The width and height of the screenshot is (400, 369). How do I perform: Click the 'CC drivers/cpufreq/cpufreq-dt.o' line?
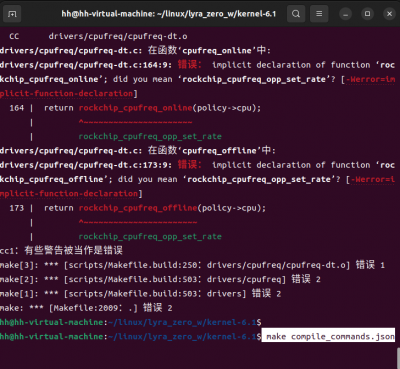coord(98,36)
